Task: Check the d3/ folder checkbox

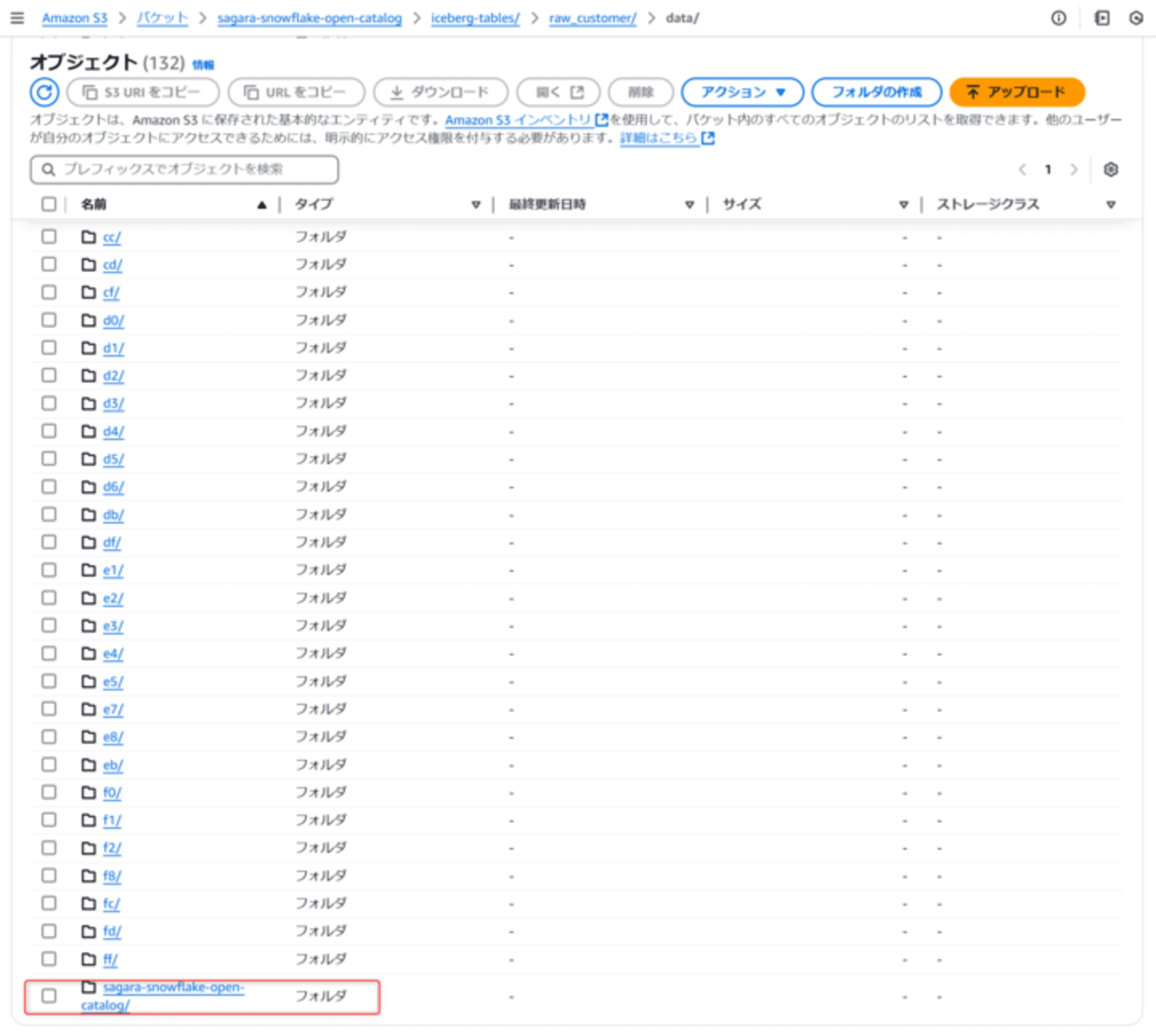Action: pyautogui.click(x=49, y=403)
